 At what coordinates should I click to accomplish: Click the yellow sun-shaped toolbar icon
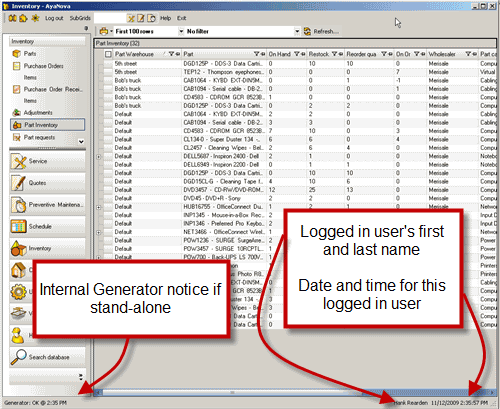(x=35, y=18)
